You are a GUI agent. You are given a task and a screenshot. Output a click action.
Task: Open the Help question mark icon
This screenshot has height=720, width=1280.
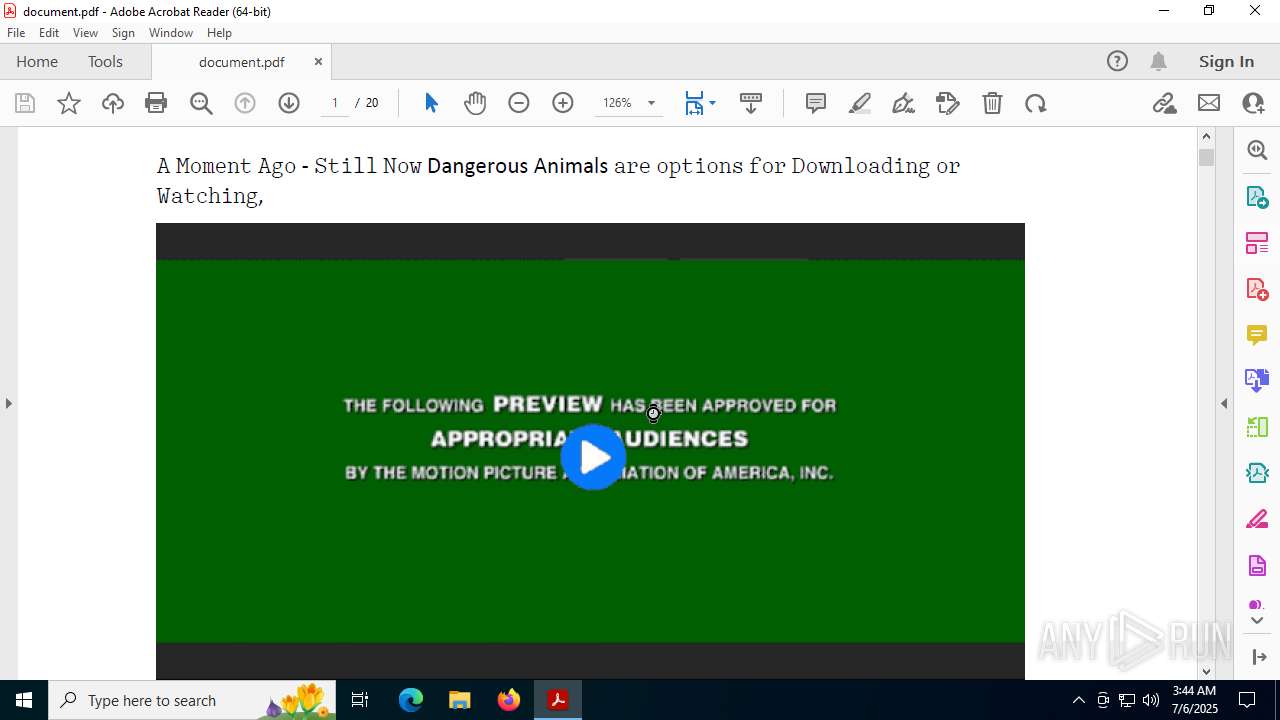tap(1117, 61)
